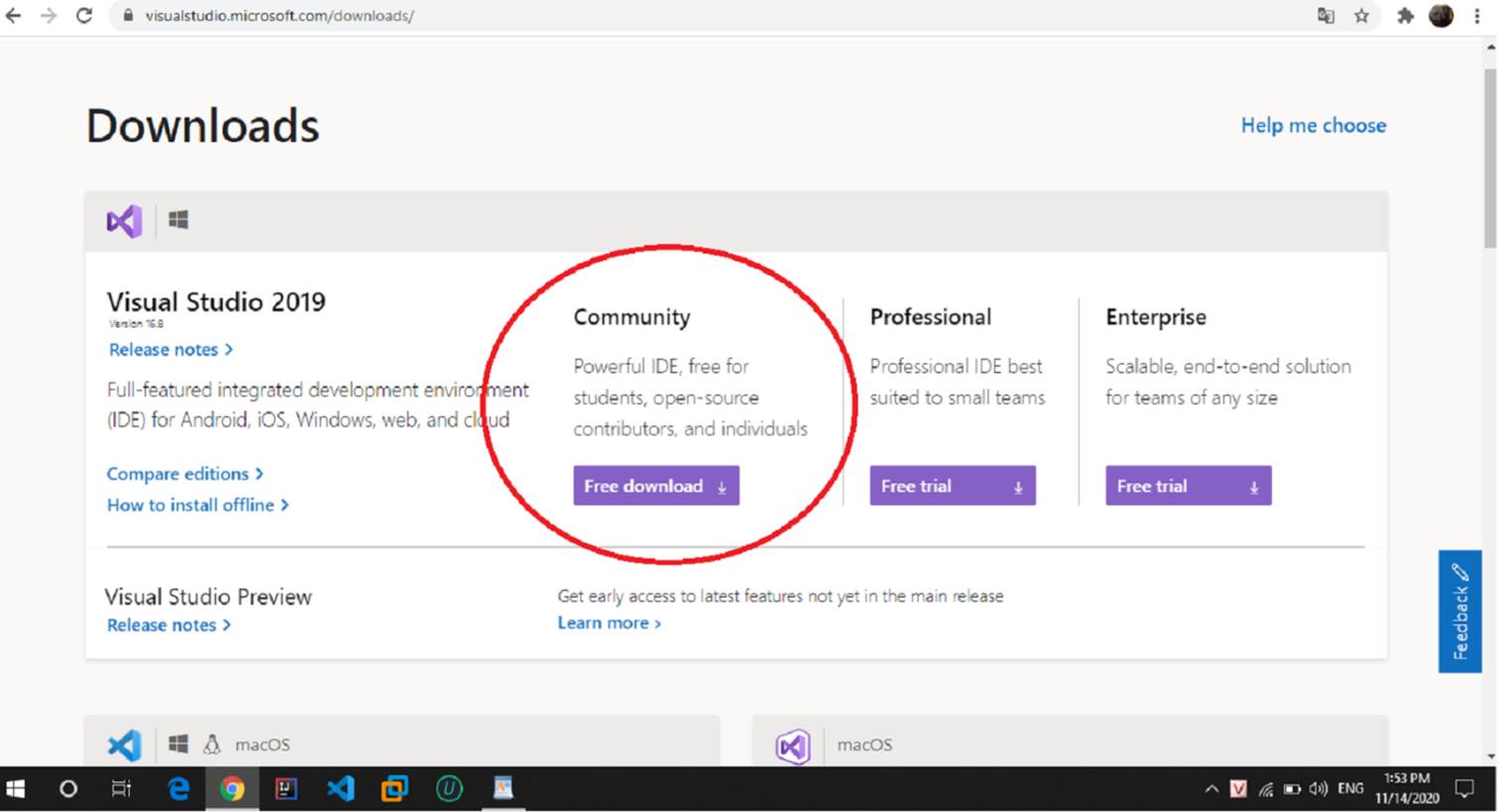Viewport: 1500px width, 812px height.
Task: Expand hidden icons with the tray chevron
Action: (x=1212, y=788)
